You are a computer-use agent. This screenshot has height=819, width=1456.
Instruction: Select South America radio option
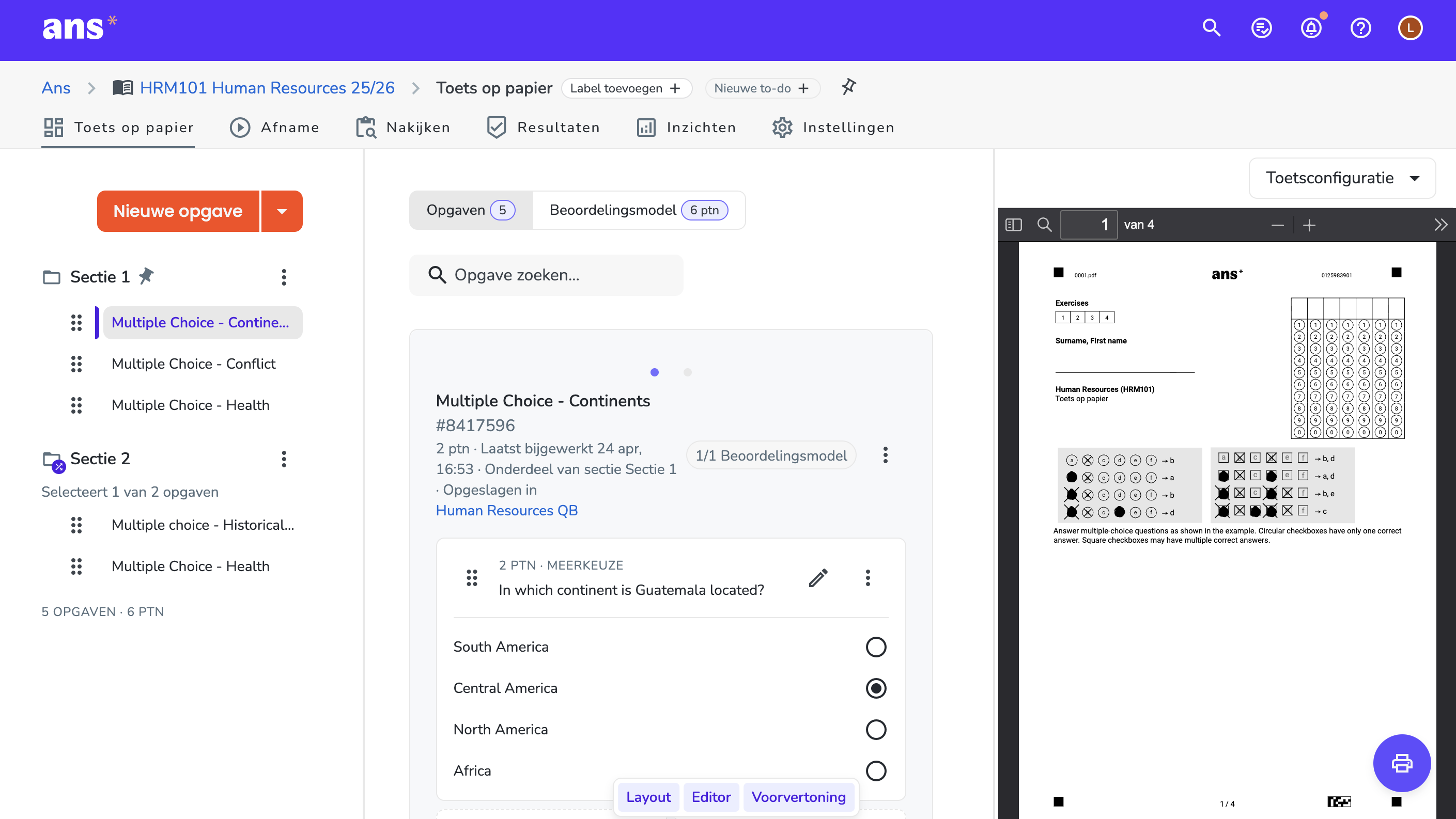(x=876, y=647)
